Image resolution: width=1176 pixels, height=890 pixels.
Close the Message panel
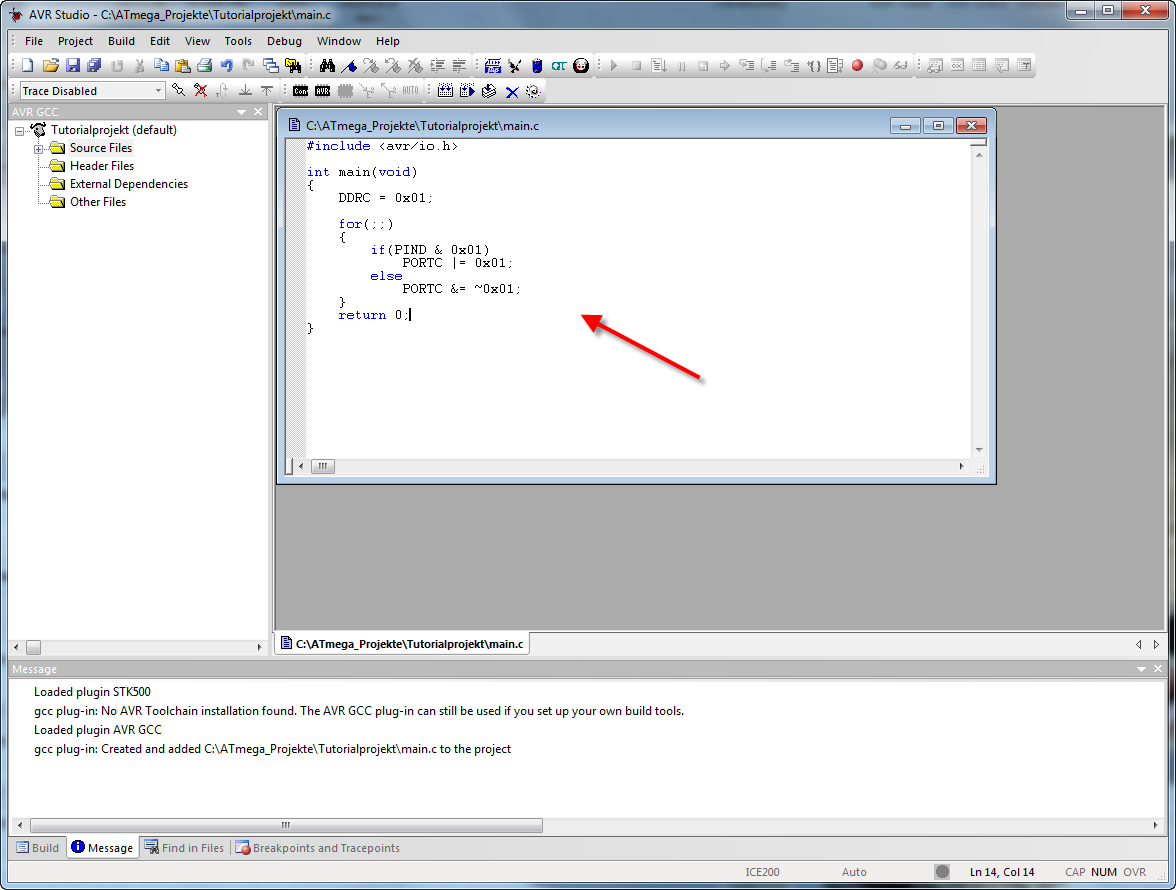(x=1158, y=669)
